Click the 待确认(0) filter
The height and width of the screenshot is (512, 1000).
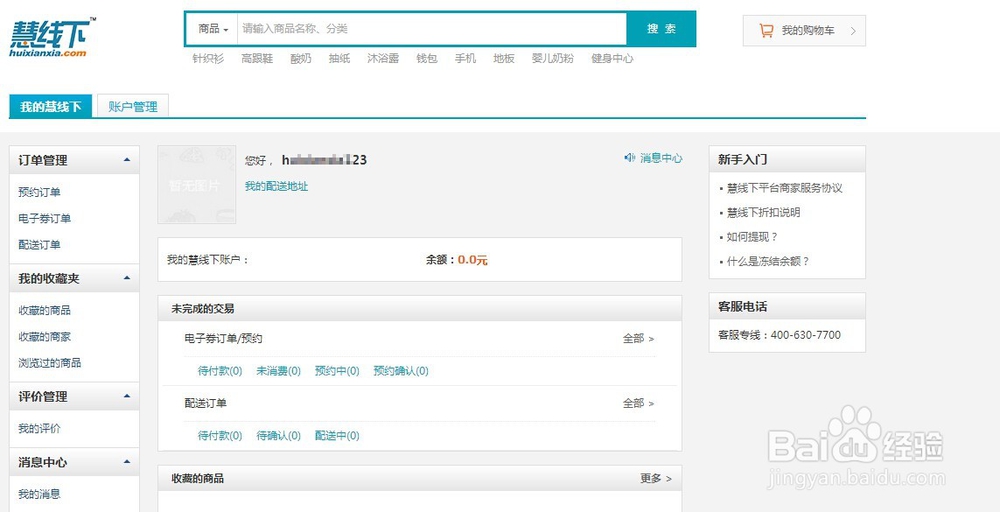[279, 435]
